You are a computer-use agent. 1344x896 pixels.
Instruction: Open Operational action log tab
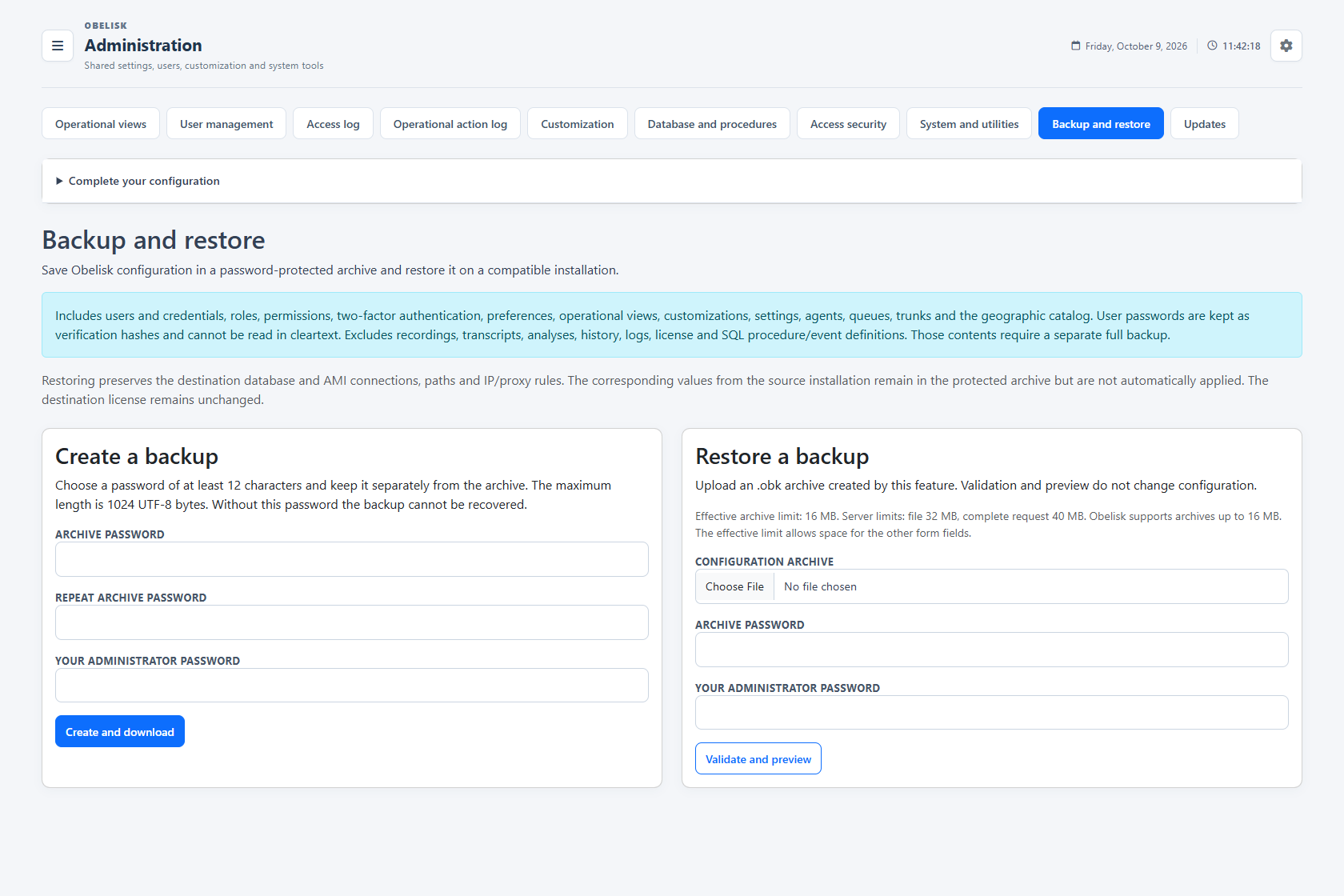tap(450, 123)
